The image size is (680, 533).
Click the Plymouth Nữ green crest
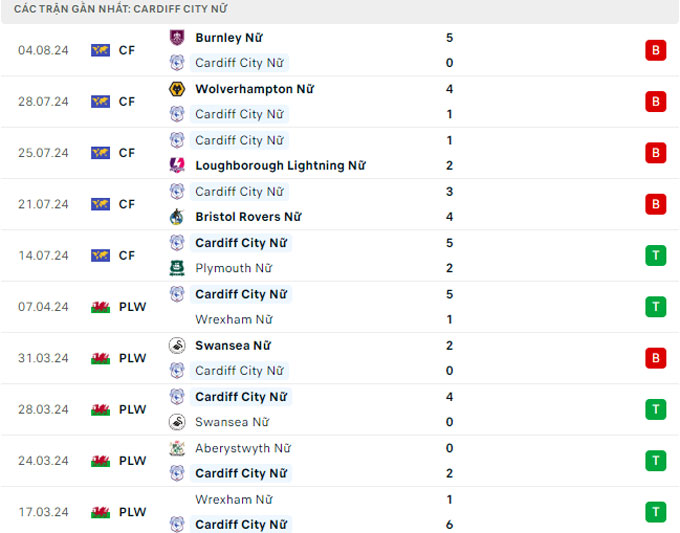click(x=177, y=268)
